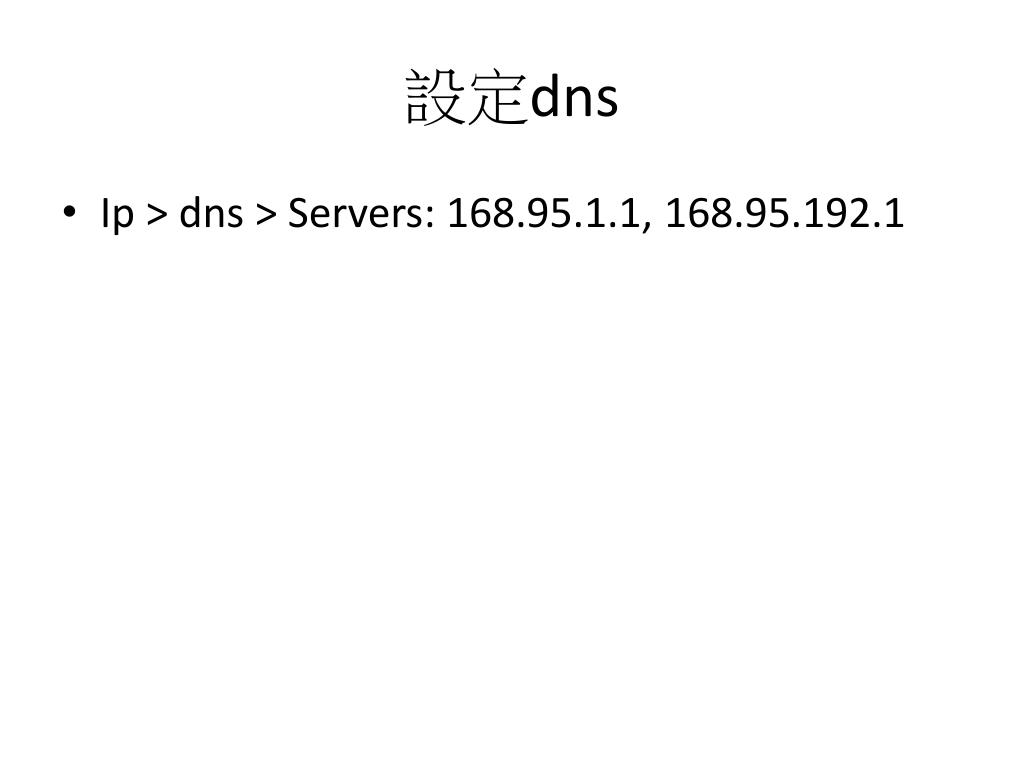
Task: Click the slide title 設定dns
Action: coord(512,97)
